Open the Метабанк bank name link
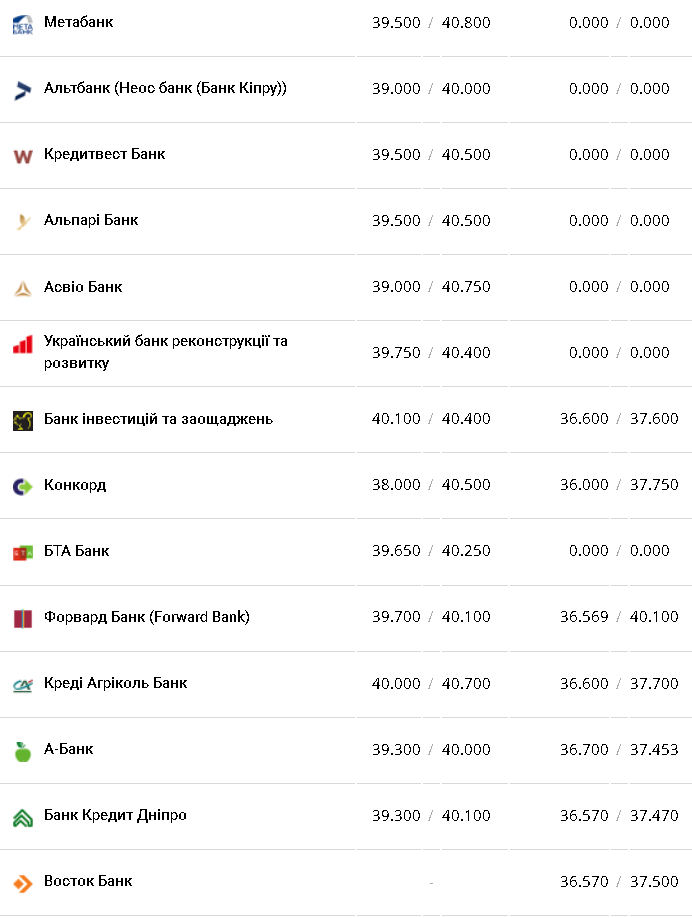The height and width of the screenshot is (918, 692). coord(78,21)
